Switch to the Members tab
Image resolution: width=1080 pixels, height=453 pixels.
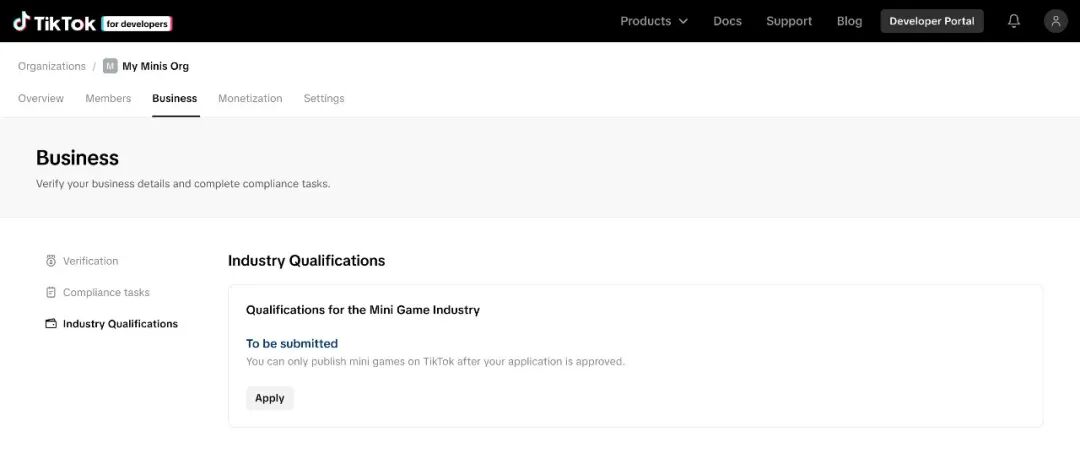(108, 98)
